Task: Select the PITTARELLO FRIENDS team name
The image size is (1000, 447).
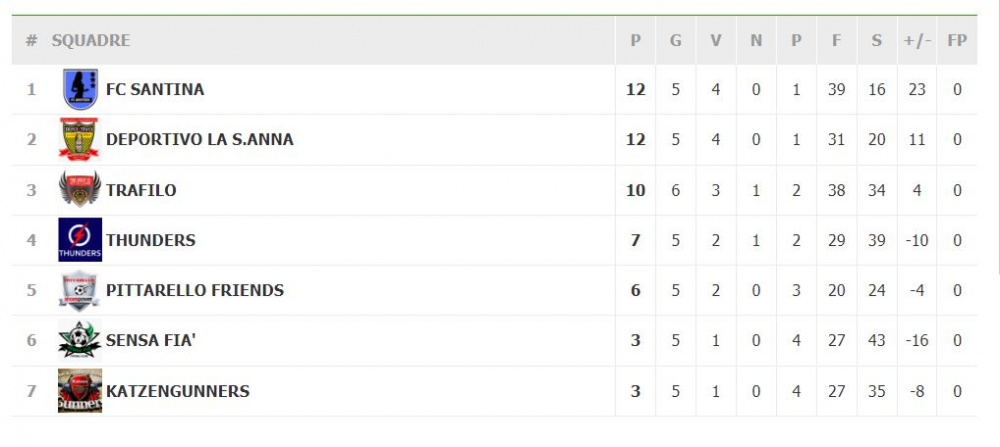Action: coord(195,290)
